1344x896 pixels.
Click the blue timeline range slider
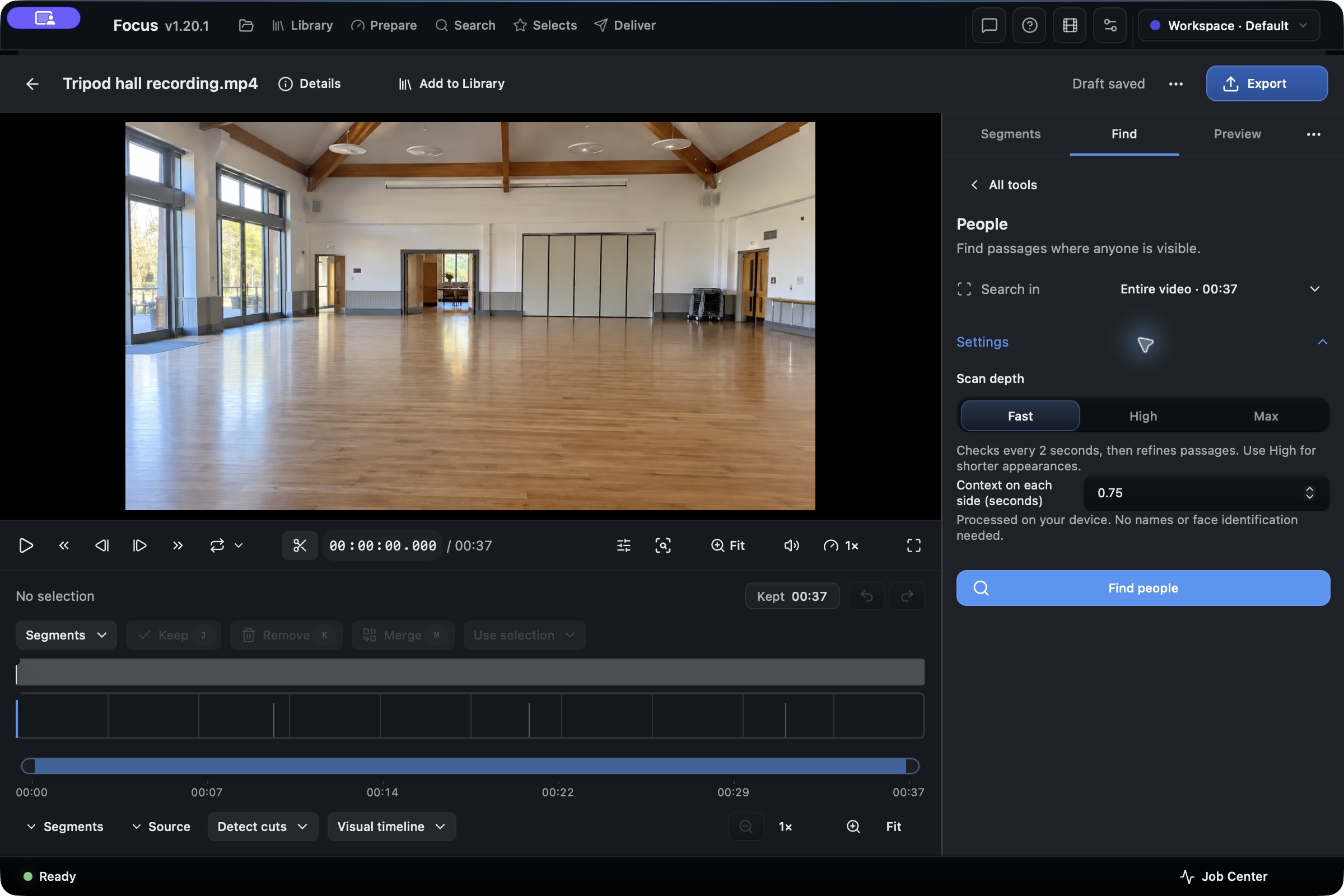coord(470,766)
